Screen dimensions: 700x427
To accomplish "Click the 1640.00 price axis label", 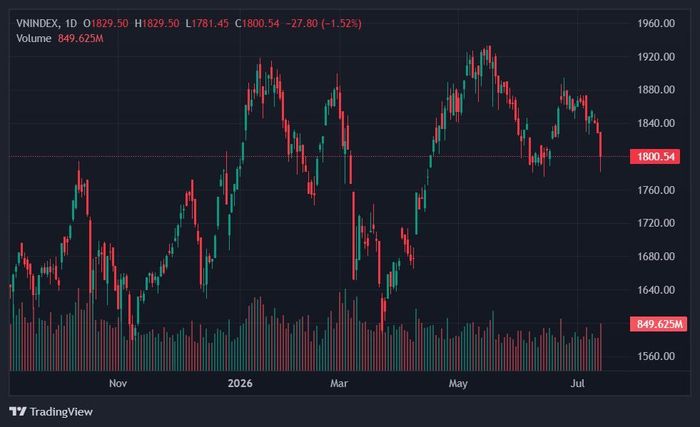I will [656, 290].
